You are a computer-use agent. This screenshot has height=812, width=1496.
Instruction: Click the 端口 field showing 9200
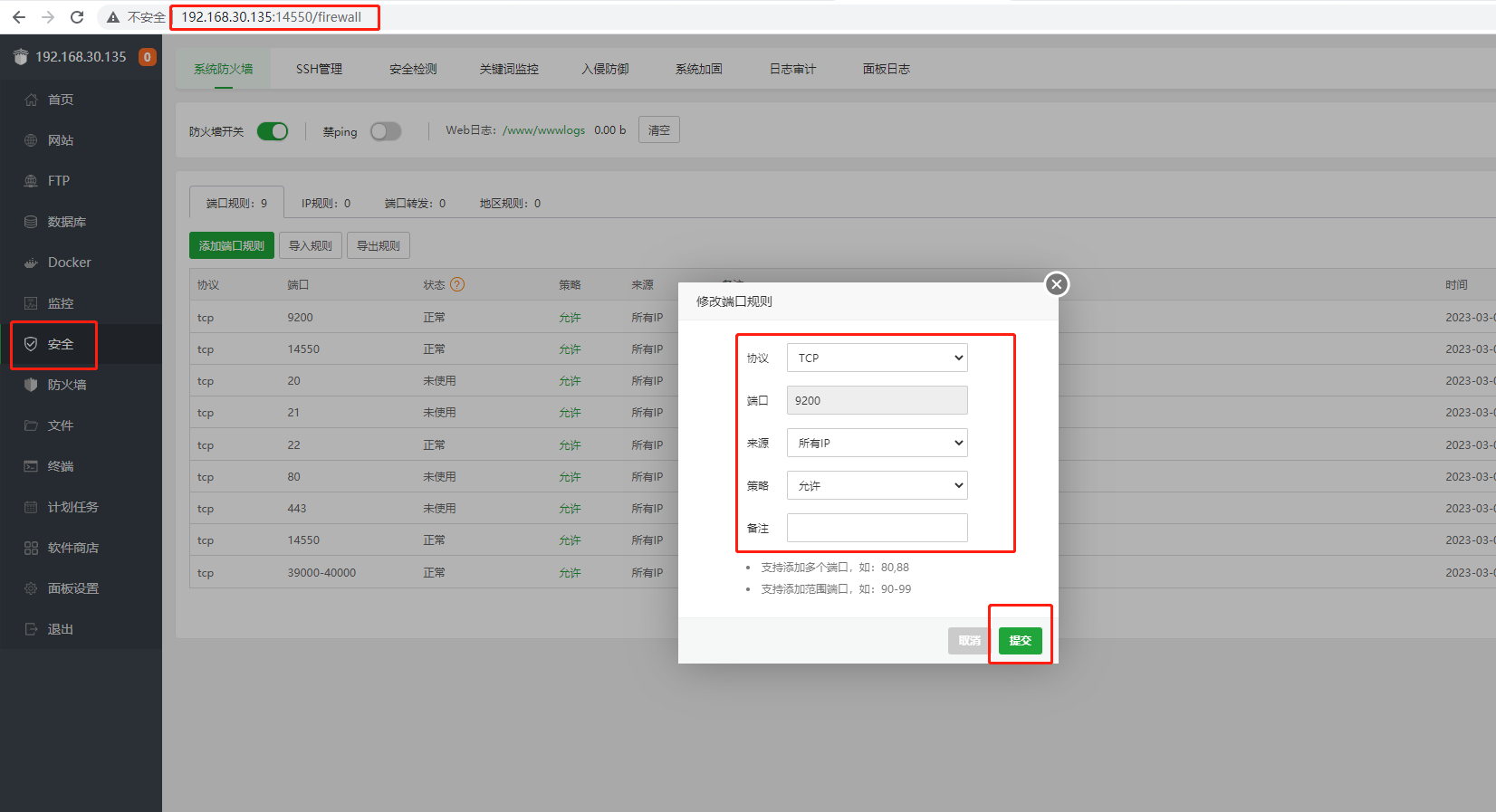click(877, 400)
